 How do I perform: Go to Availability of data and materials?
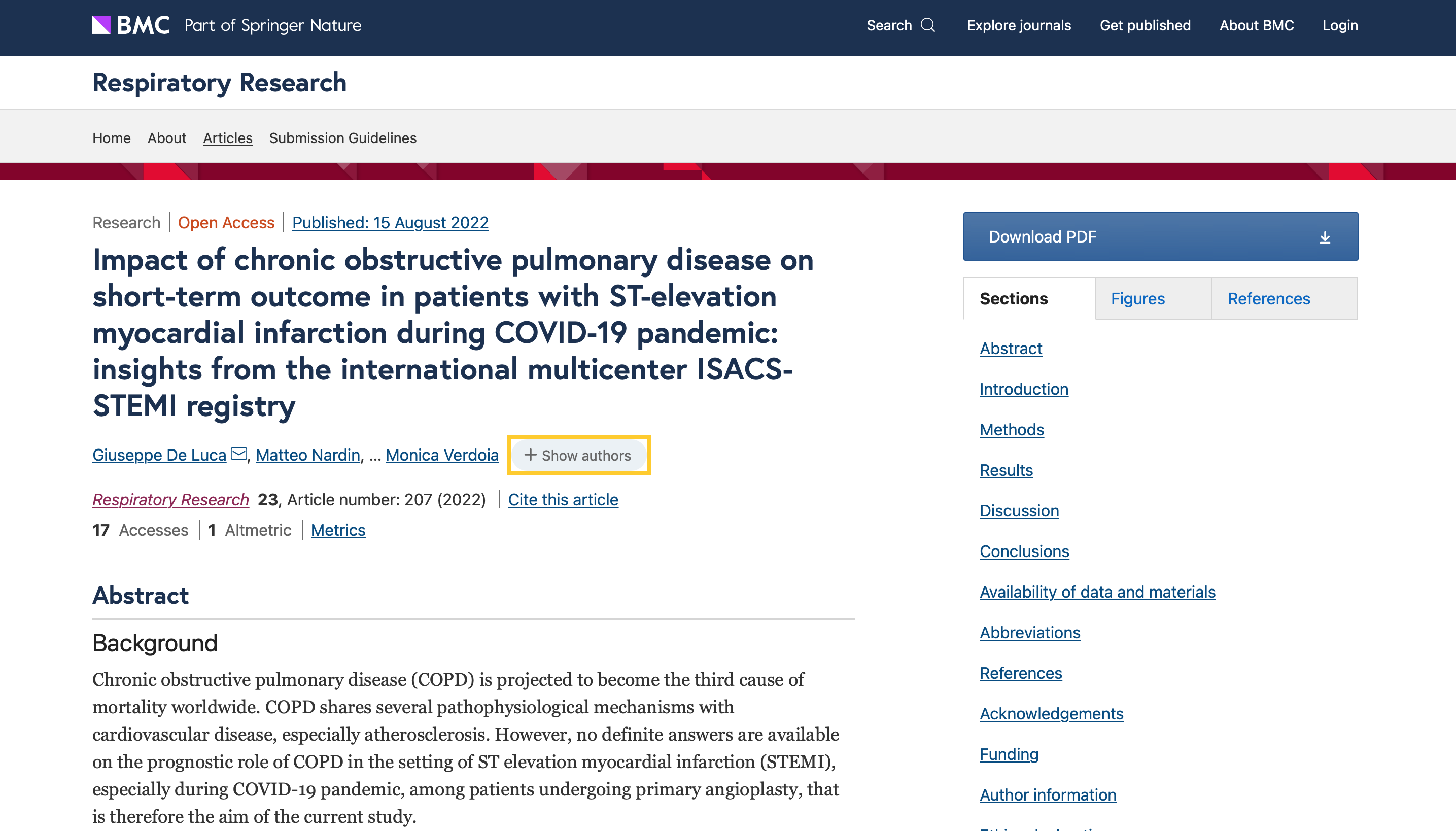(x=1097, y=592)
